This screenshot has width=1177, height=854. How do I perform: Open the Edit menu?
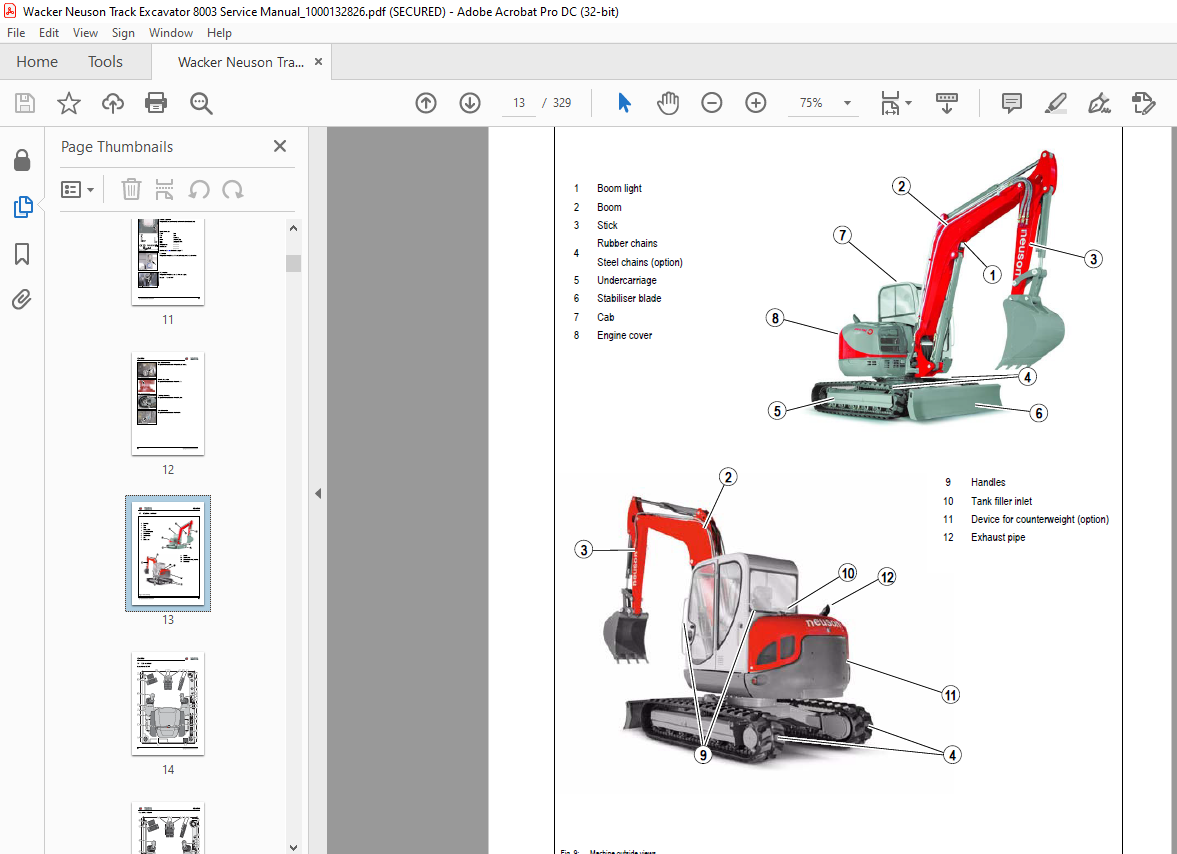pyautogui.click(x=49, y=33)
